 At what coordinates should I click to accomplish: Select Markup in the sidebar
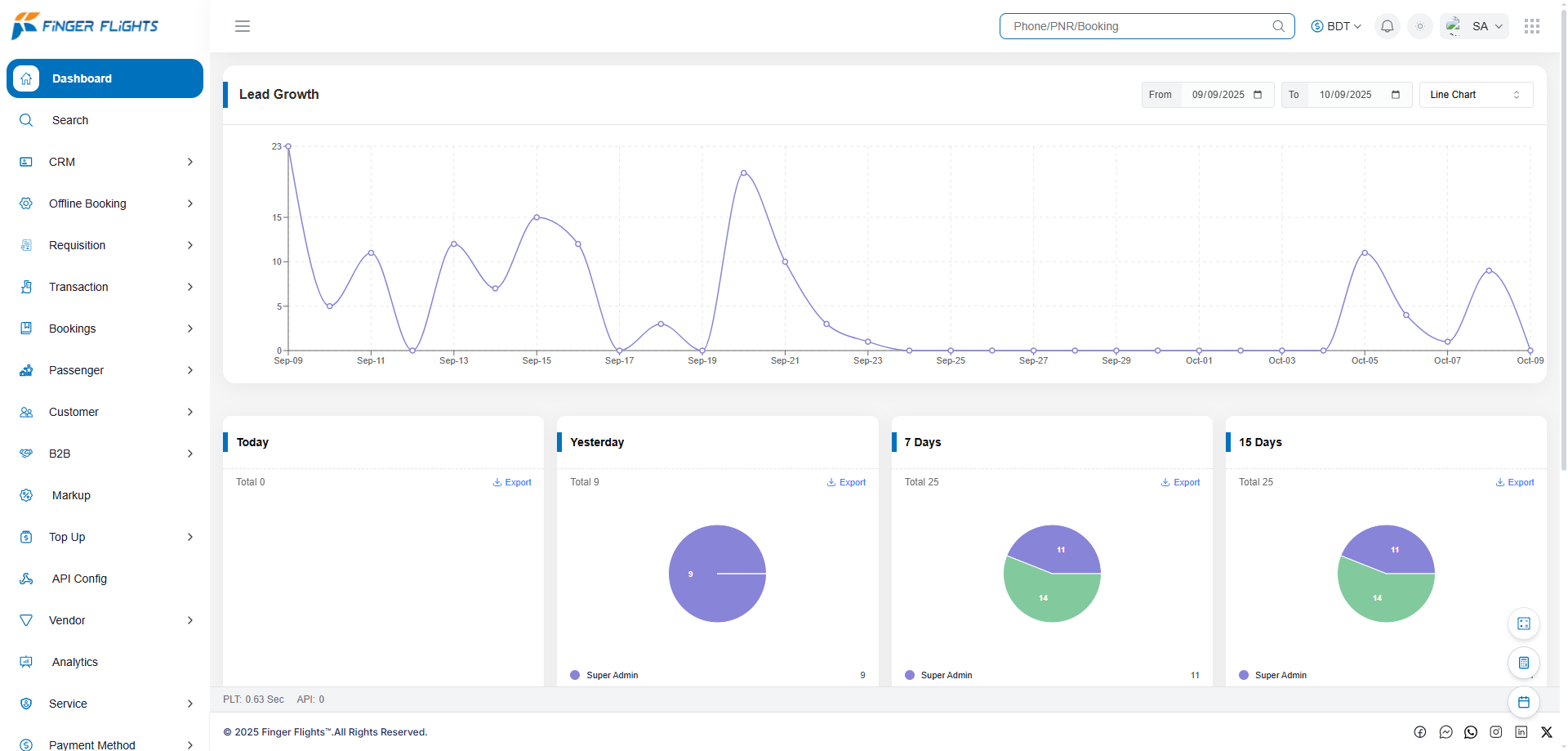[71, 495]
